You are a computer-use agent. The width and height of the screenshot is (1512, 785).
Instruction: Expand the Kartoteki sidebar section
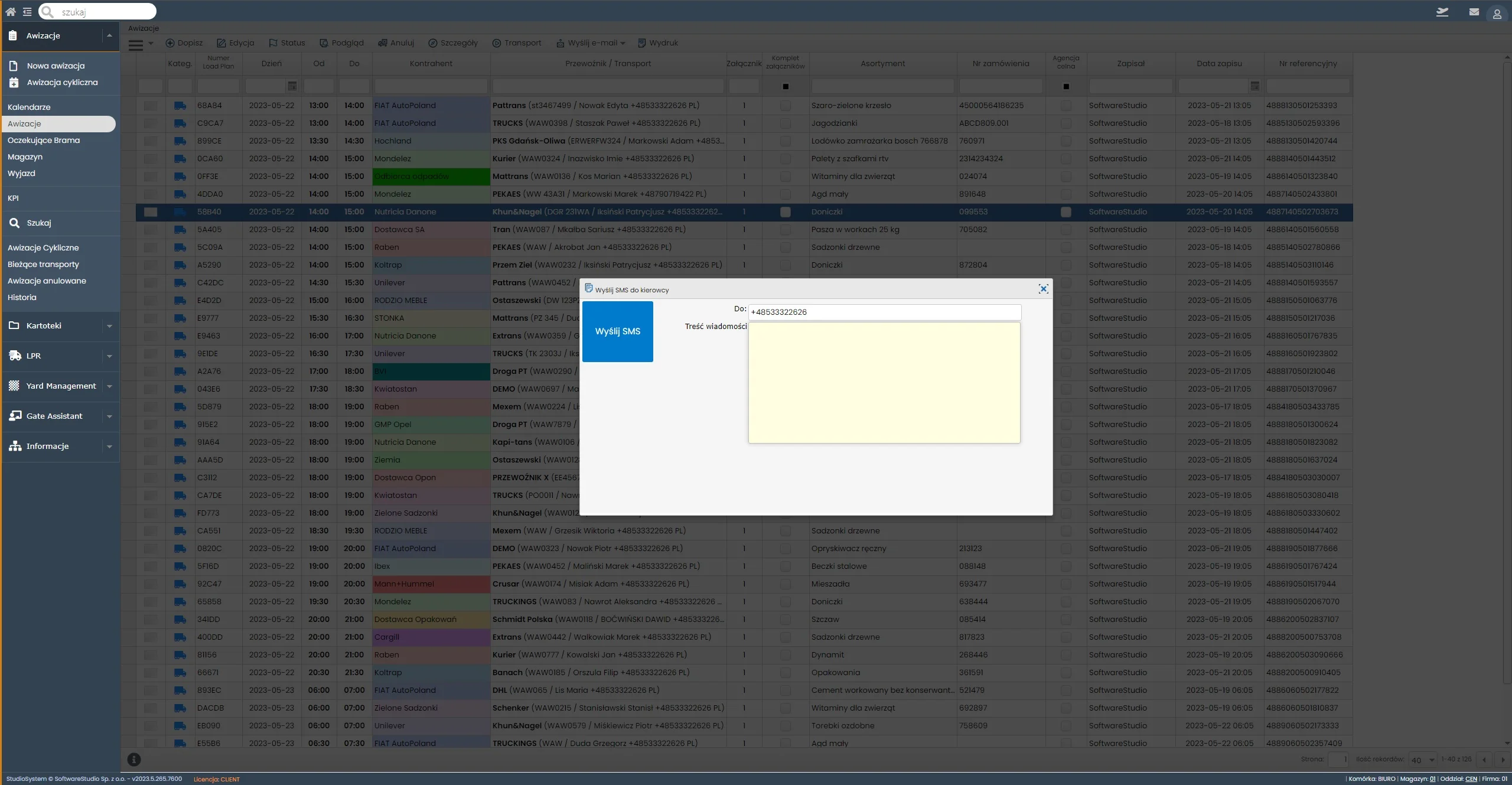(109, 326)
